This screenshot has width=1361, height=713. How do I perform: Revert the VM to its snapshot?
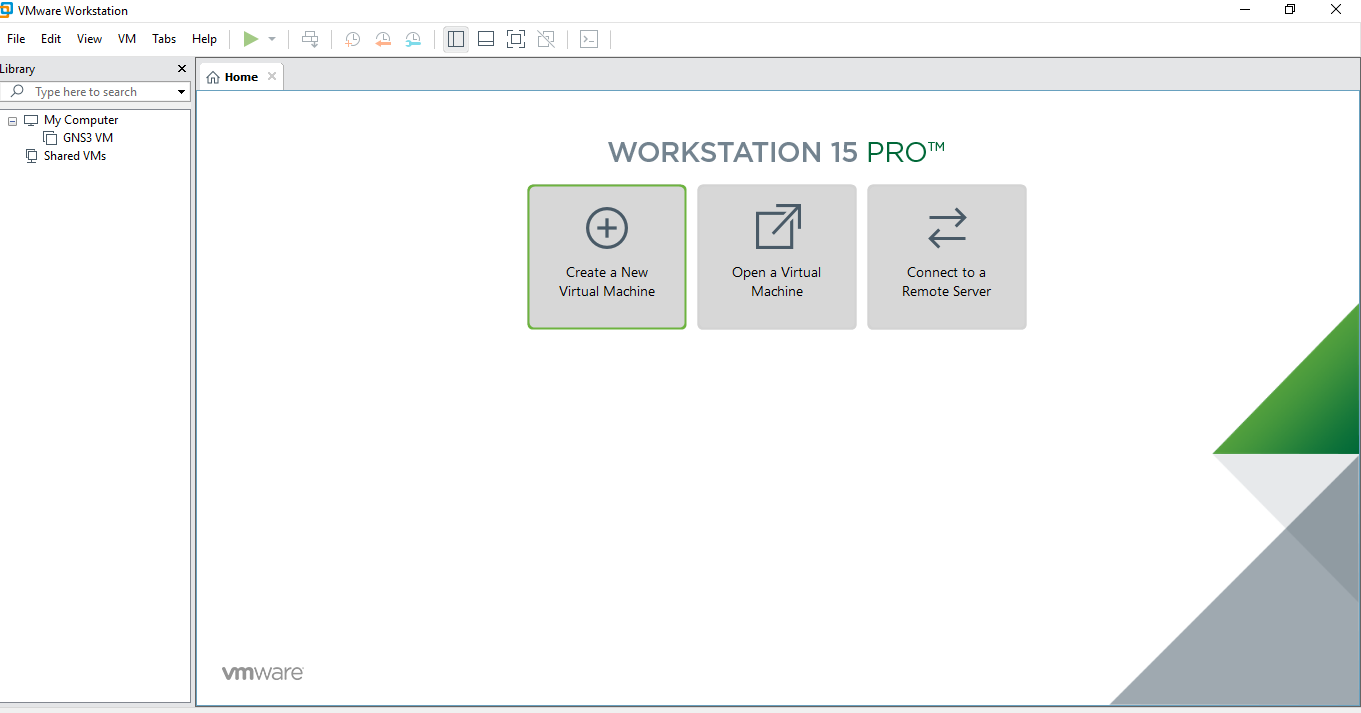[x=383, y=39]
